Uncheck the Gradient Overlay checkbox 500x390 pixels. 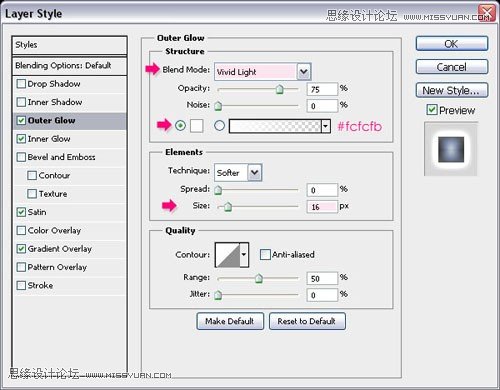click(21, 249)
